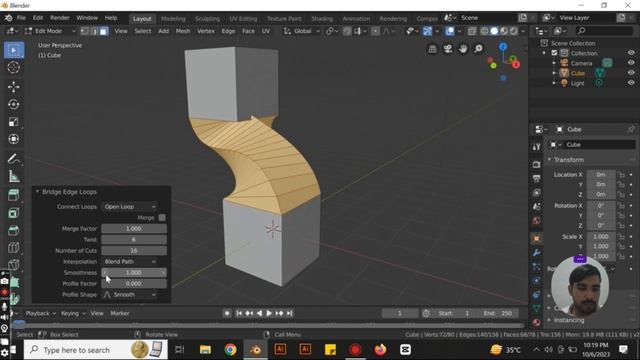
Task: Toggle Collection exclude checkbox in outliner
Action: click(554, 53)
